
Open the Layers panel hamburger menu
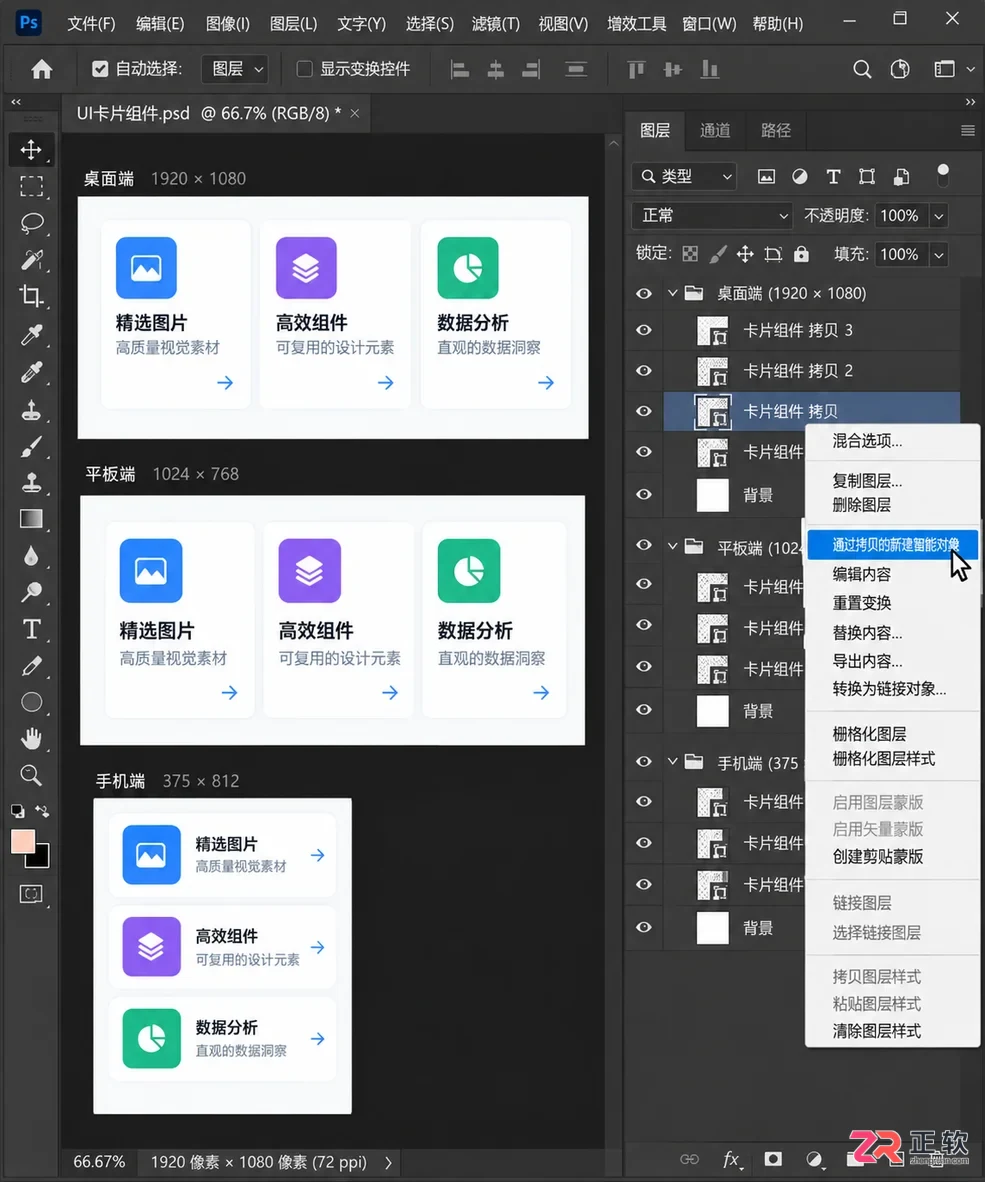coord(968,131)
